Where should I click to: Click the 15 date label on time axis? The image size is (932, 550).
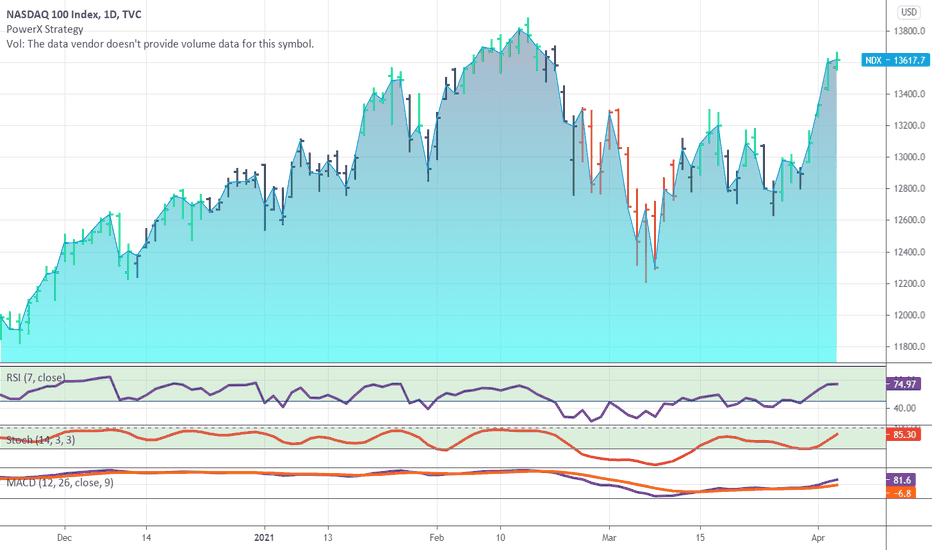[x=700, y=538]
